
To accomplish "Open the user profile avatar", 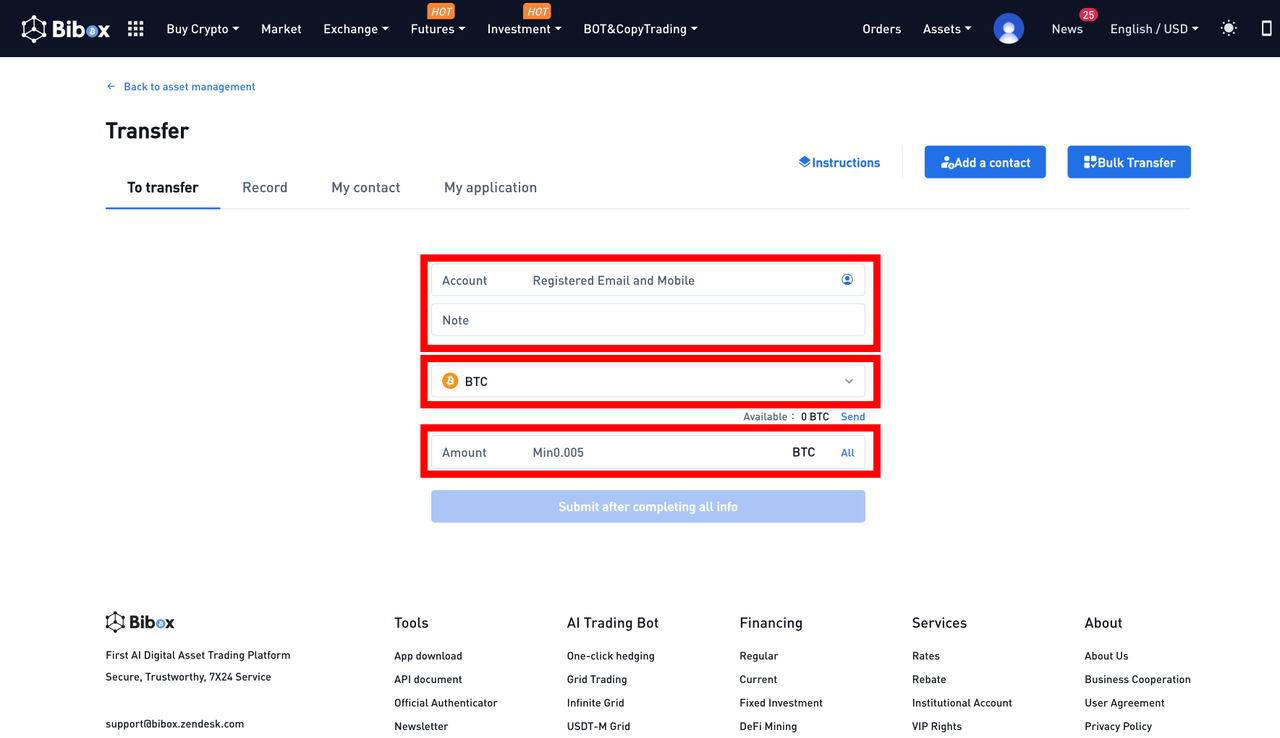I will (x=1008, y=29).
